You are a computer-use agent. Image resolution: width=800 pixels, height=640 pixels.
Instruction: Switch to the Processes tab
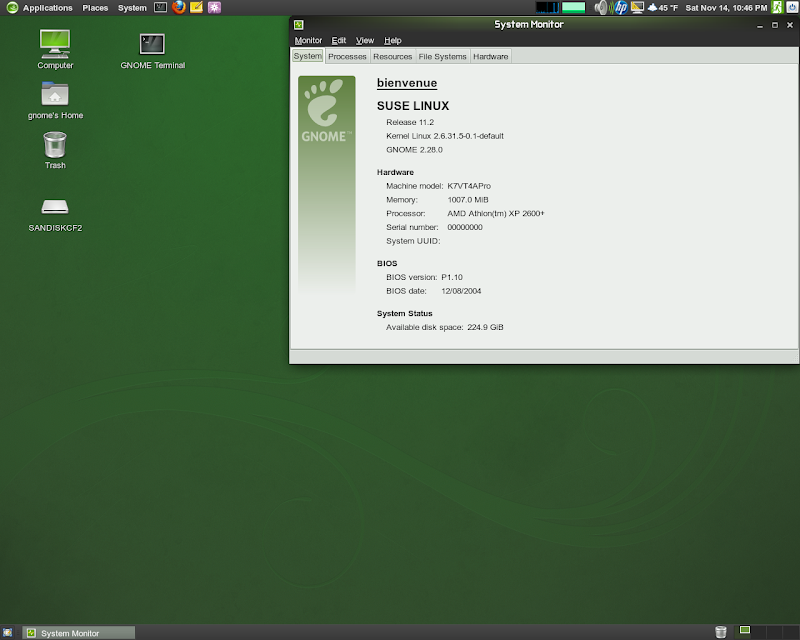(347, 56)
